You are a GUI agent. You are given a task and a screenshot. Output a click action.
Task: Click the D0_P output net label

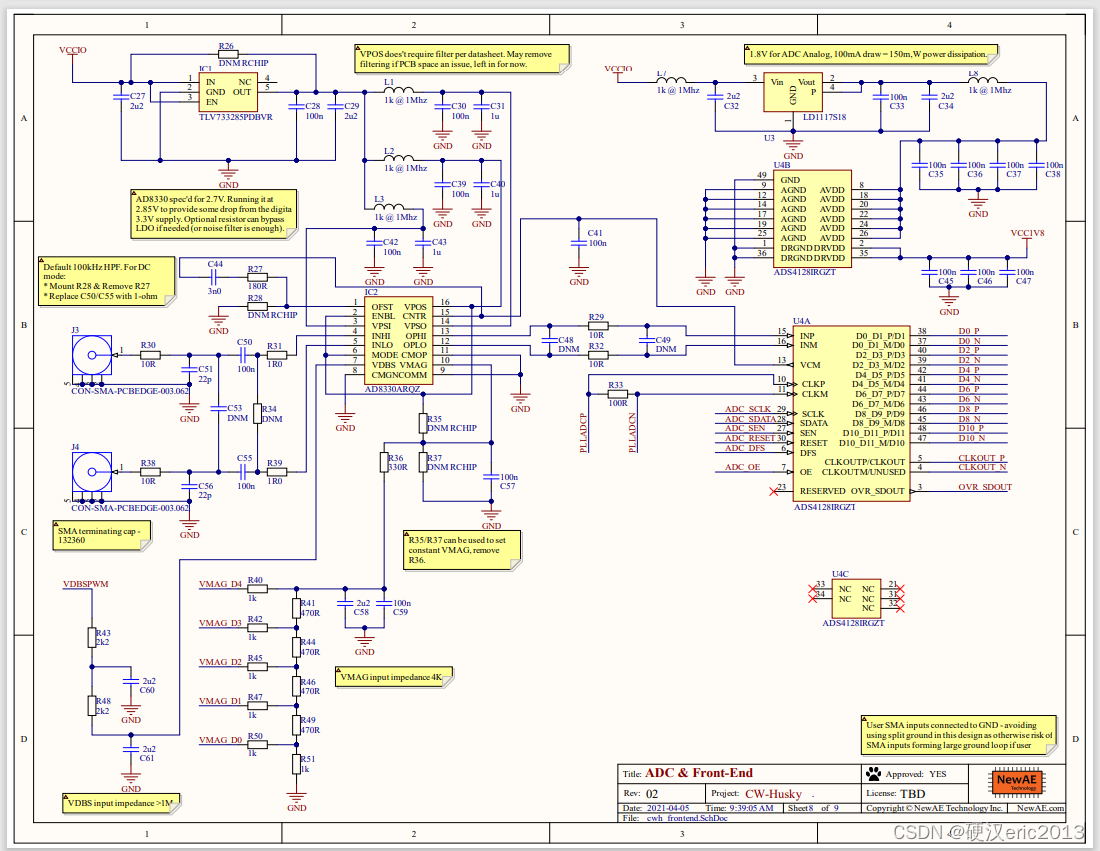(x=969, y=331)
